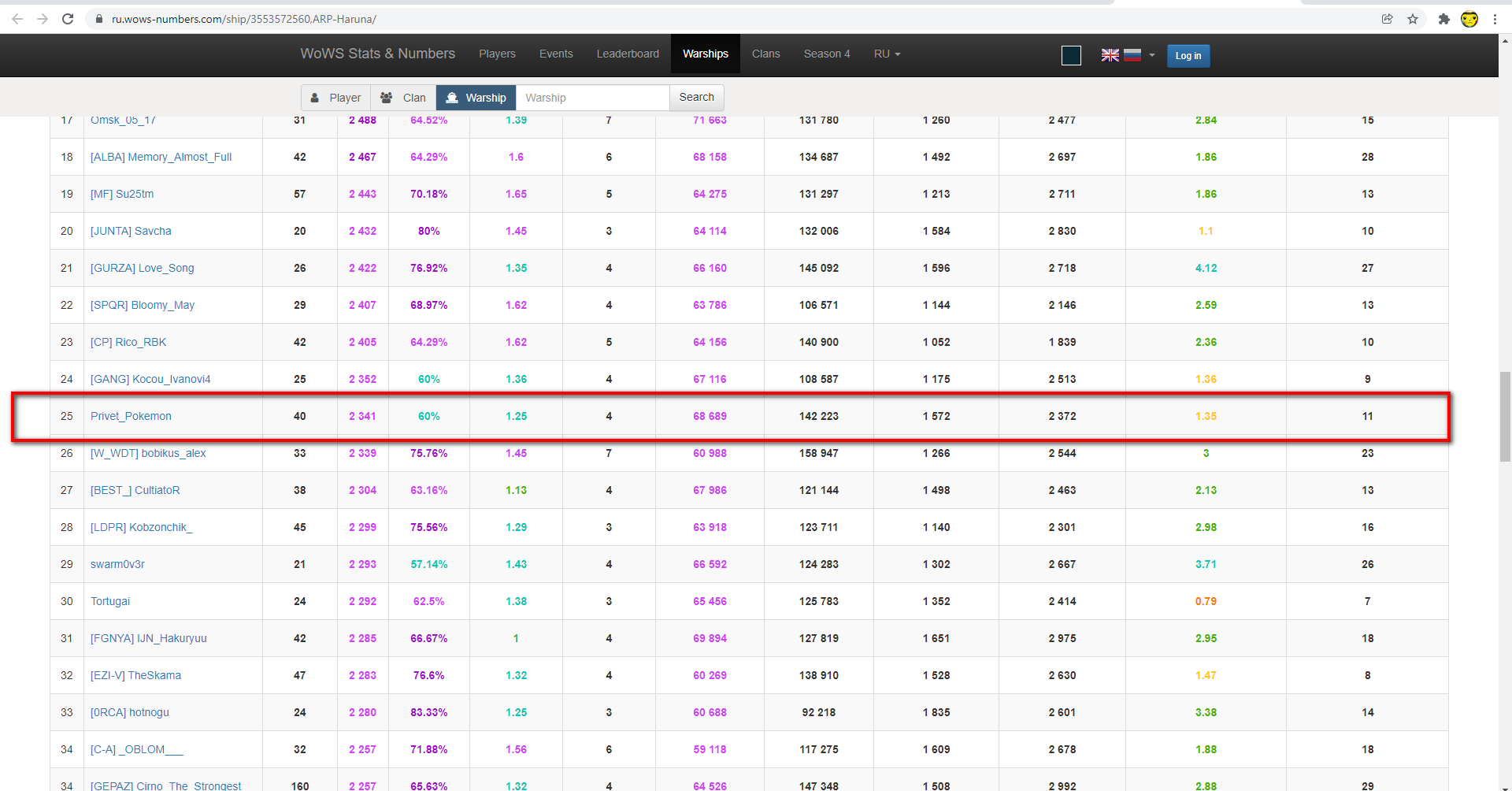1512x791 pixels.
Task: Bookmark this page with the star icon
Action: click(1413, 19)
